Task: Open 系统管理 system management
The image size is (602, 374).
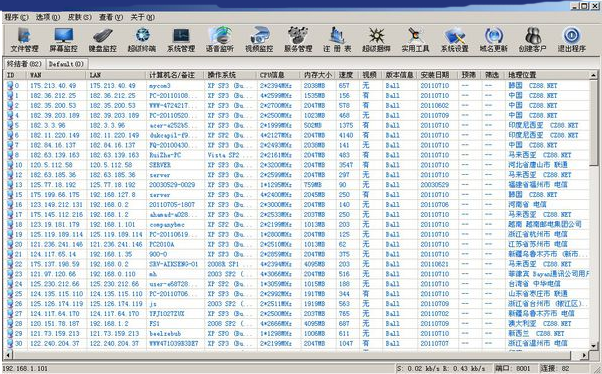Action: [181, 40]
